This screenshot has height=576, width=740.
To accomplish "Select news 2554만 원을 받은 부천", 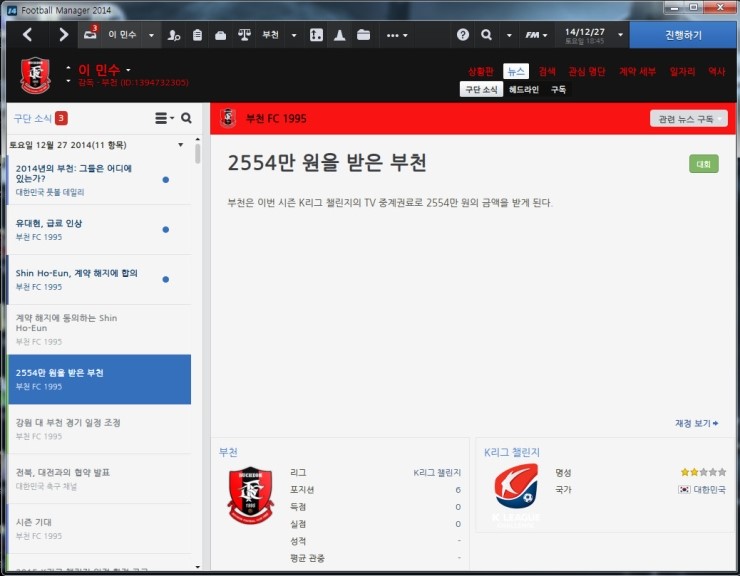I will 99,379.
